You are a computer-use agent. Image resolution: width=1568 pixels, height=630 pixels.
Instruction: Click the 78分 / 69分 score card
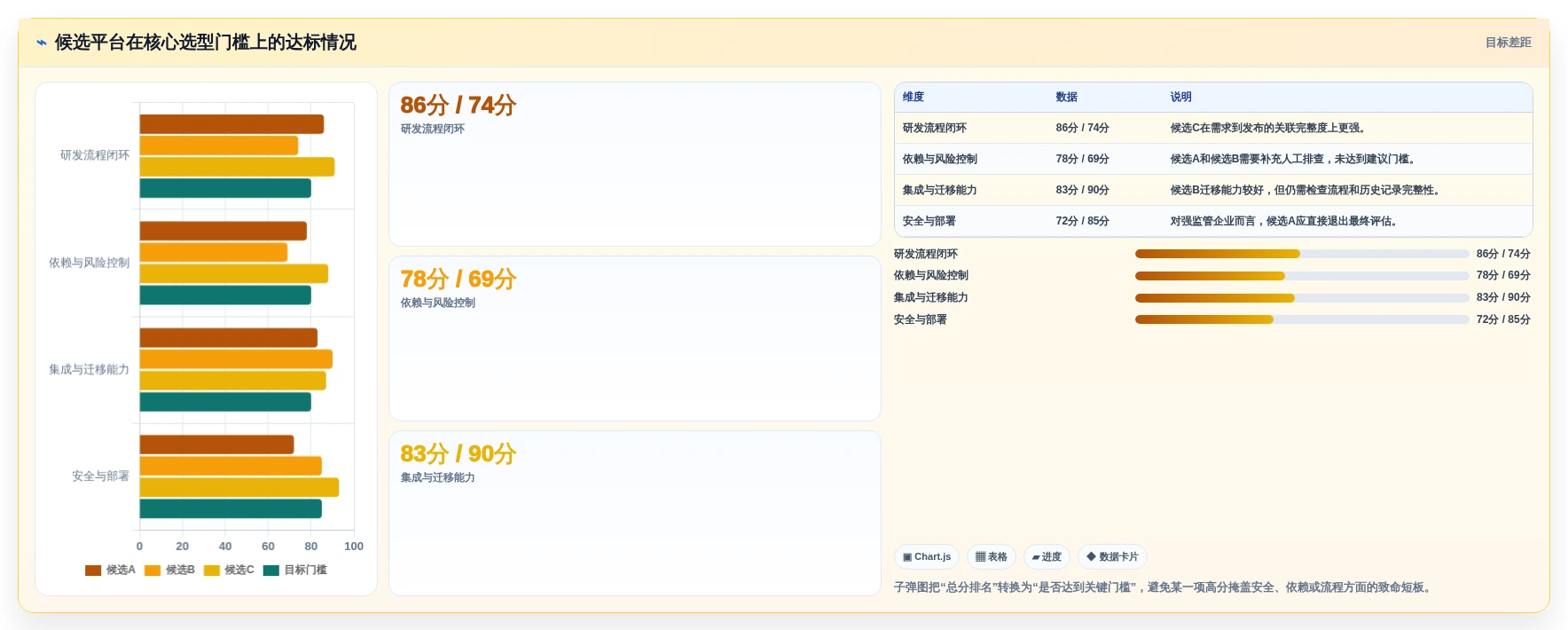click(x=635, y=339)
